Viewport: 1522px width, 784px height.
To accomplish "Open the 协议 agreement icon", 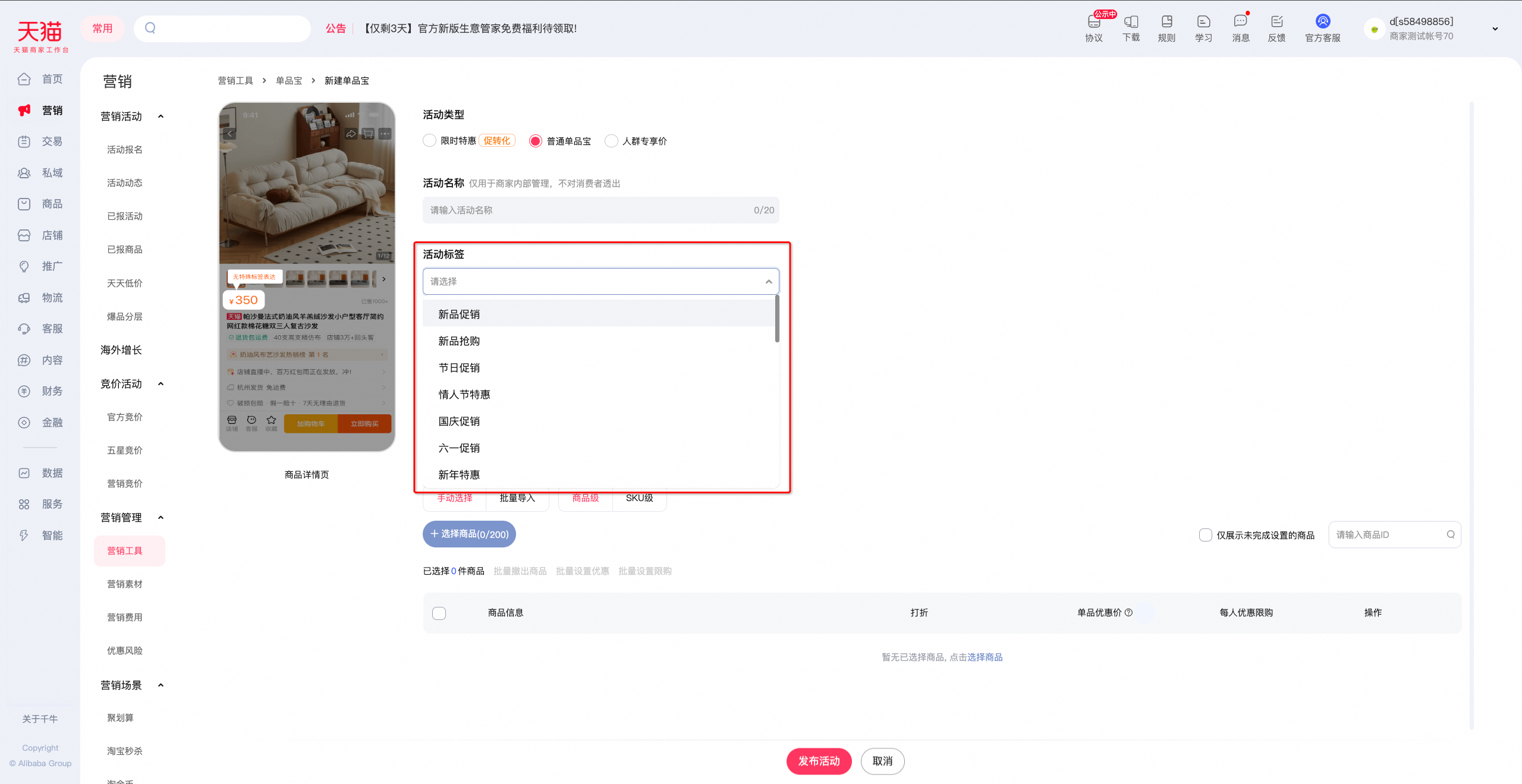I will 1094,27.
